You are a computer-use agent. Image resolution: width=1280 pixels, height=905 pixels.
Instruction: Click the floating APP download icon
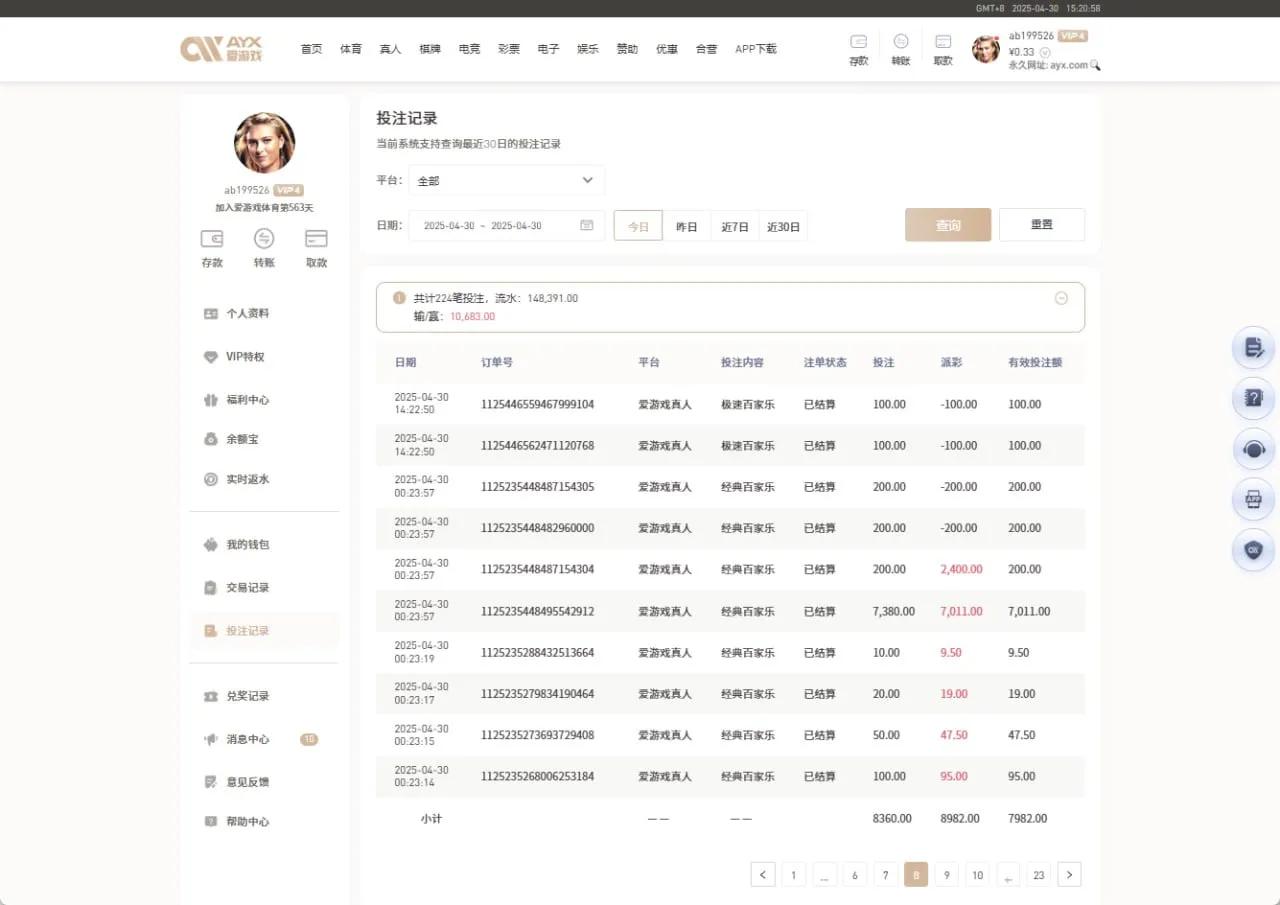(1253, 499)
